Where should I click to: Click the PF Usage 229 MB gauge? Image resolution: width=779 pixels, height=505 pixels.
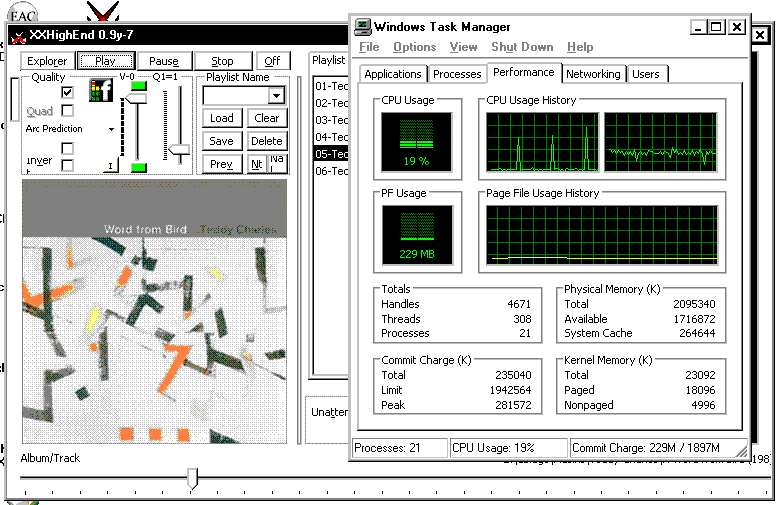click(417, 235)
